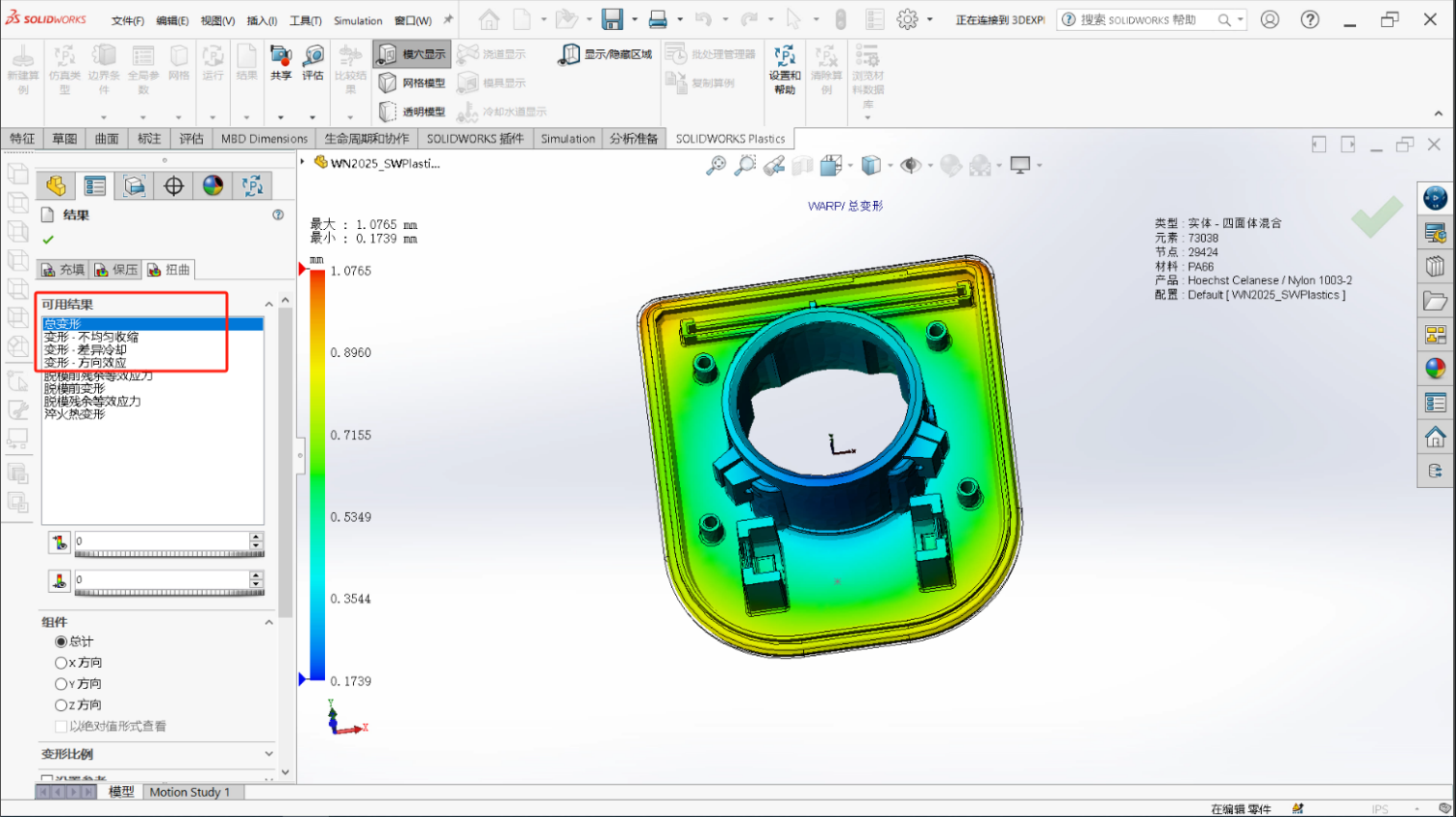Screen dimensions: 1456x817
Task: Open the 工具(T) menu
Action: point(306,20)
